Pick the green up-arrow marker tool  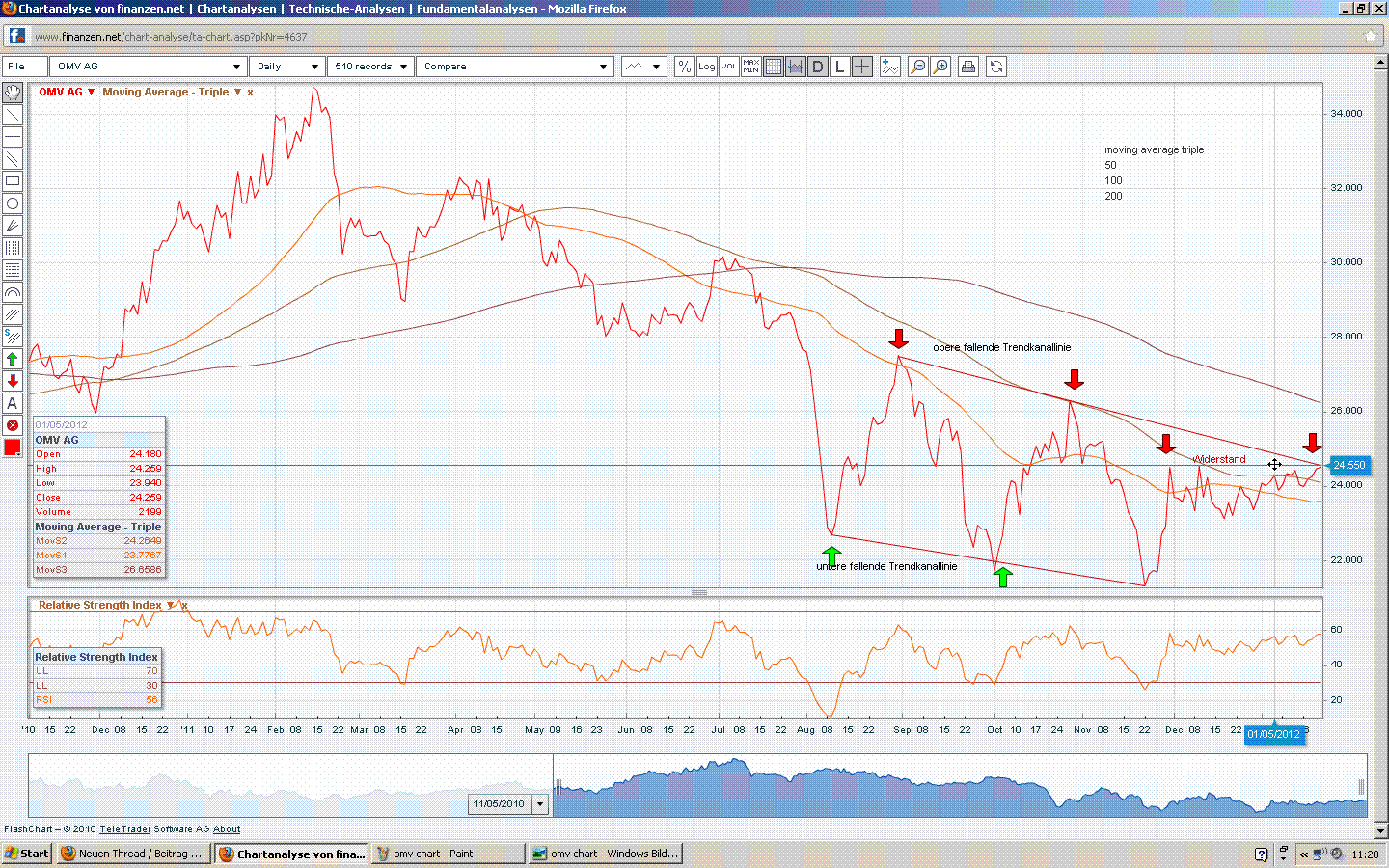pyautogui.click(x=13, y=359)
